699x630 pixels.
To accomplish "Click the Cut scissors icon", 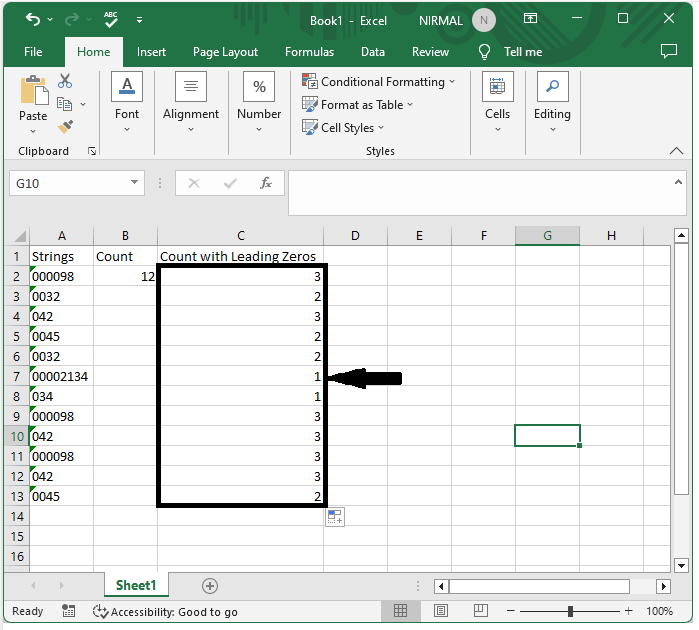I will pos(65,81).
